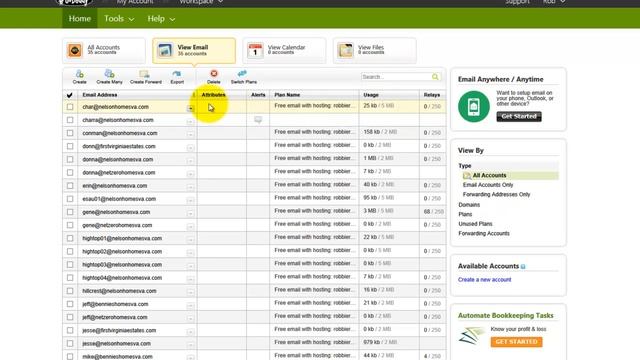Screen dimensions: 640x360
Task: Click the Attributes column header
Action: [213, 95]
